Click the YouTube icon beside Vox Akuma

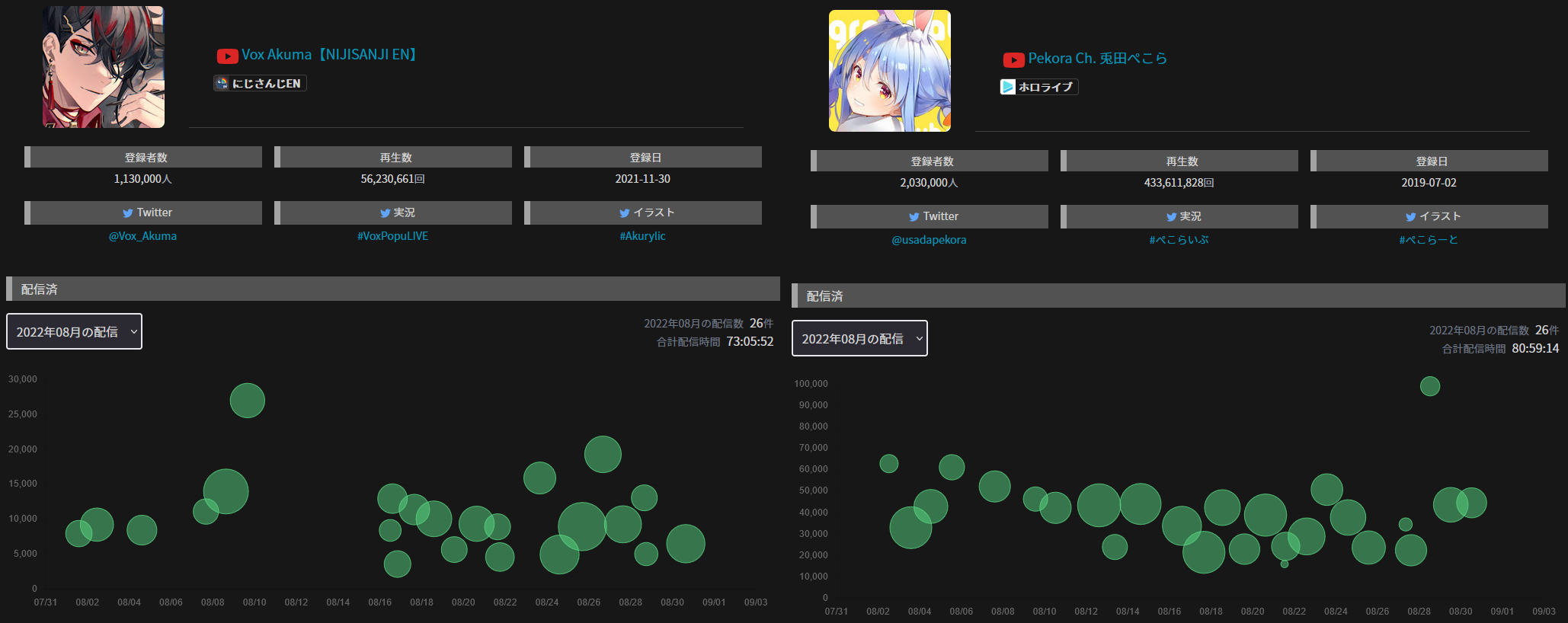click(227, 56)
